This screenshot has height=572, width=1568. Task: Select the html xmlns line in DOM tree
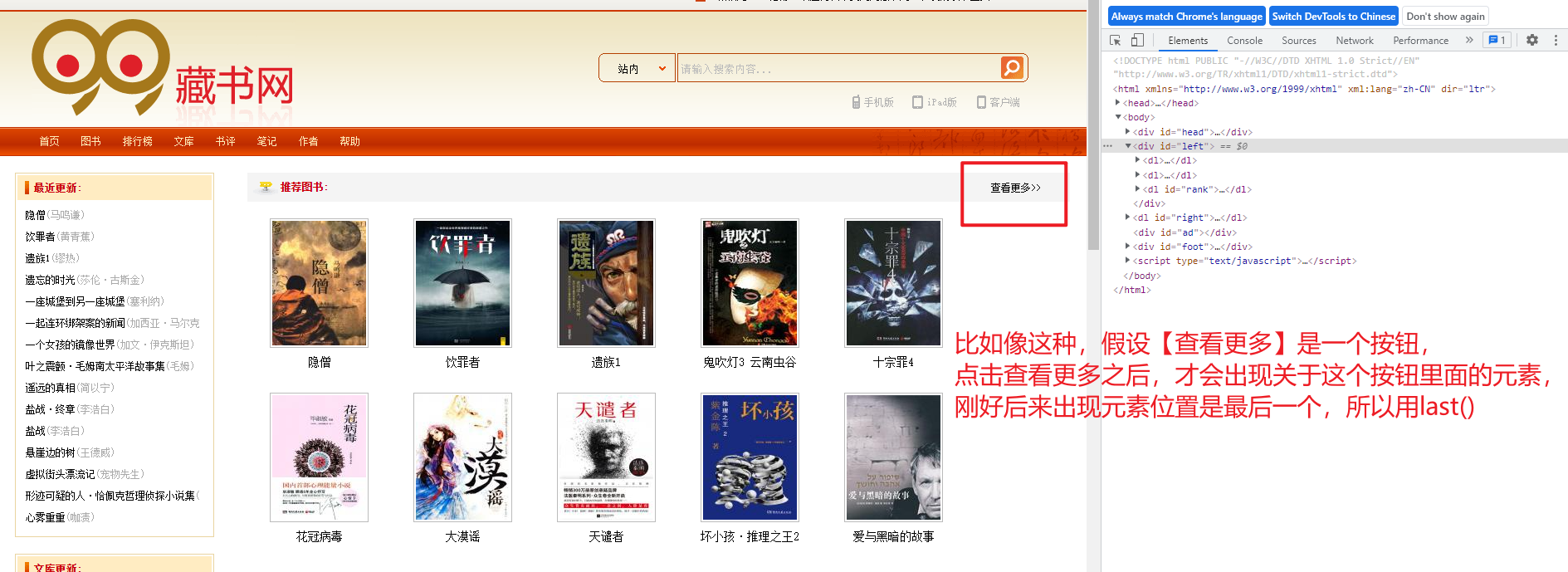click(1303, 89)
